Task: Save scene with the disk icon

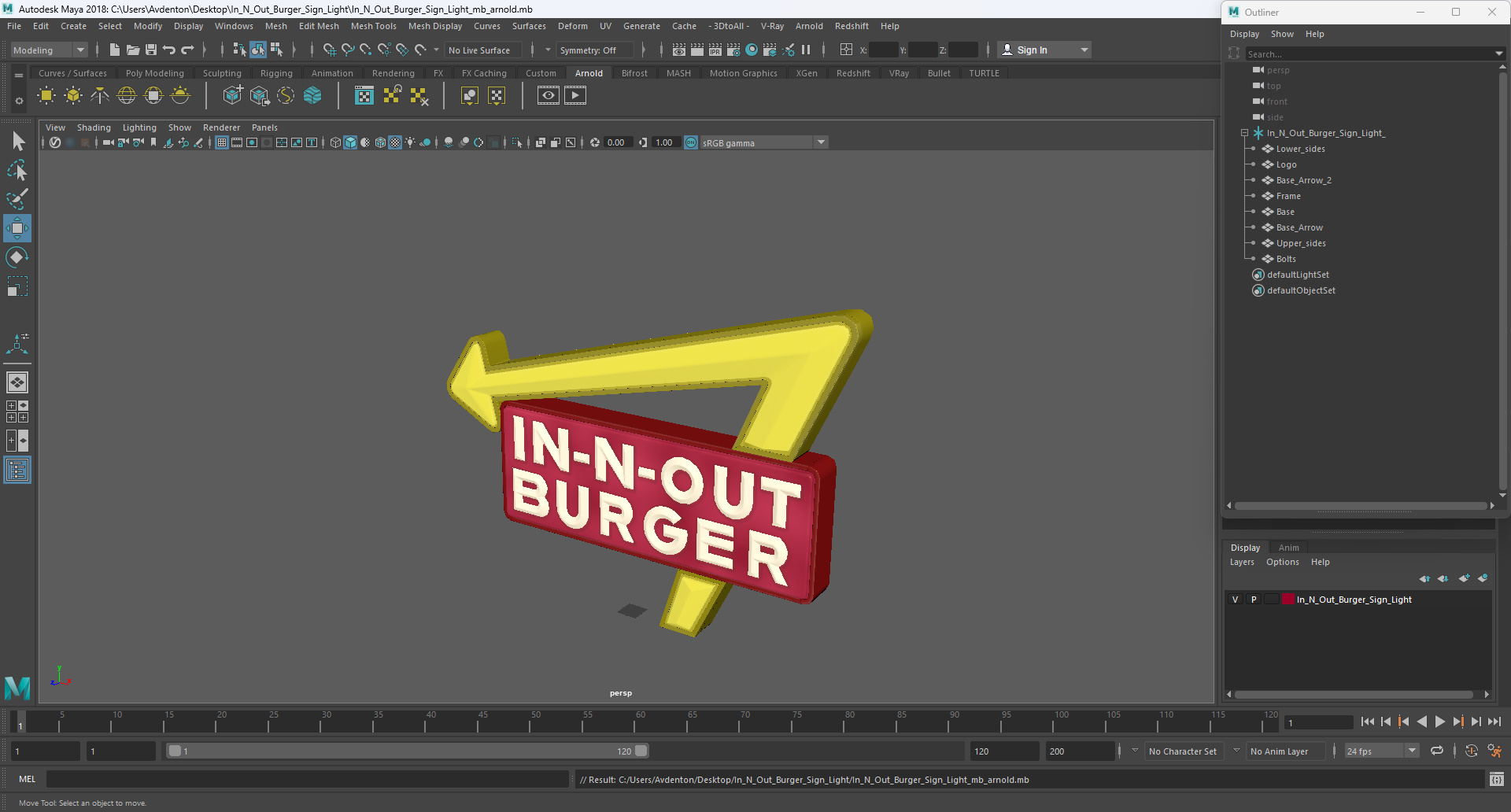Action: click(151, 50)
